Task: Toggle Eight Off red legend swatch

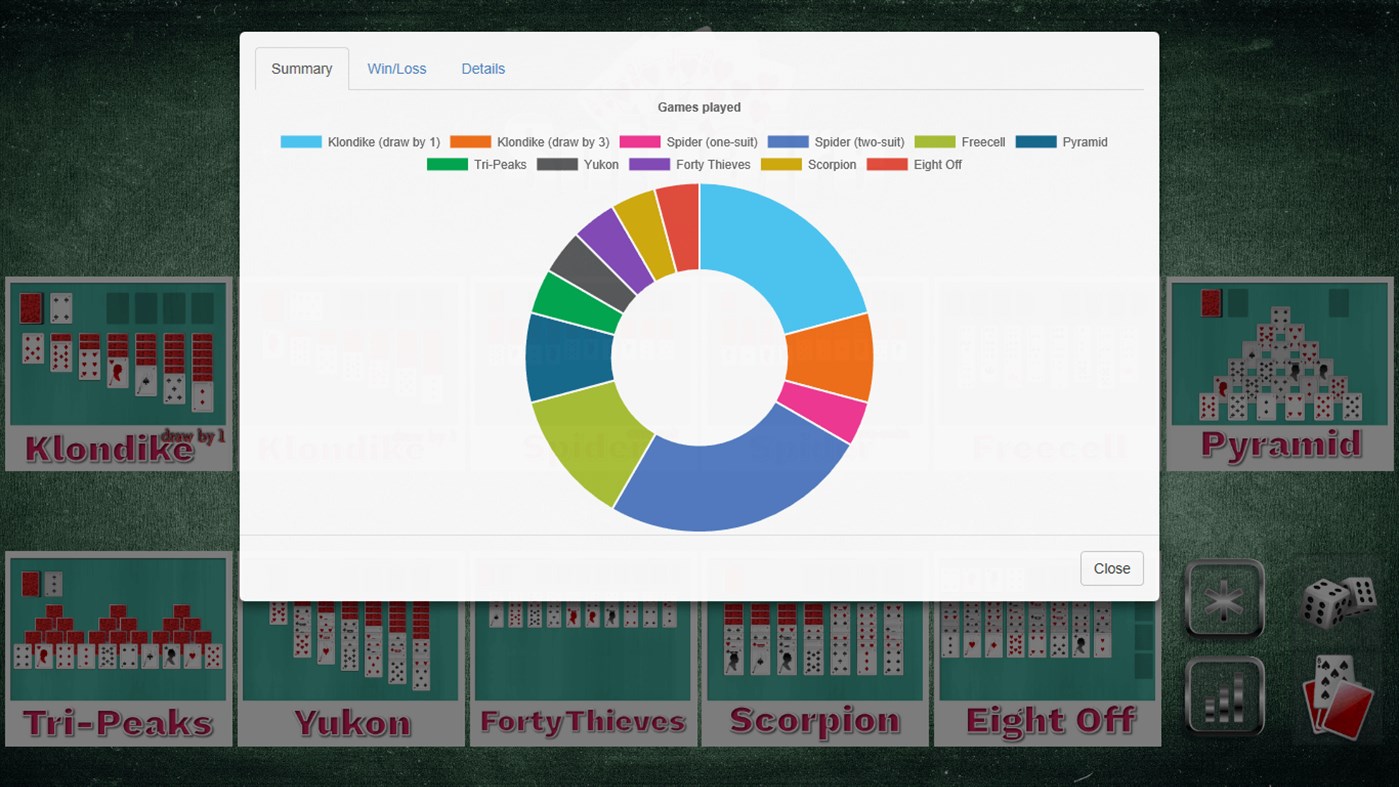Action: (x=887, y=164)
